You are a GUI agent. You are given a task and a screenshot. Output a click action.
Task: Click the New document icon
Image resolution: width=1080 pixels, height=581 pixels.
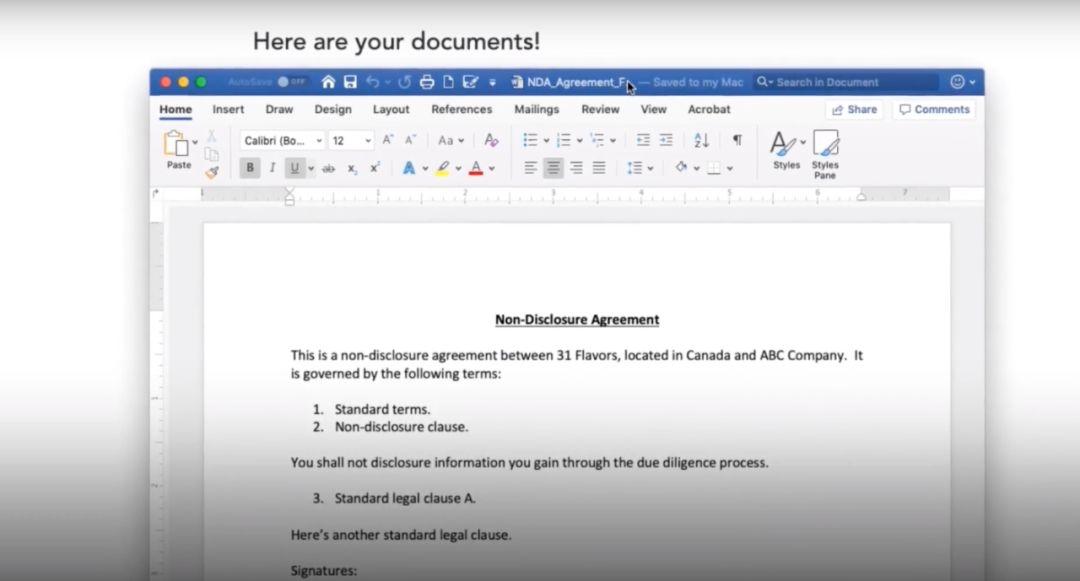tap(448, 82)
